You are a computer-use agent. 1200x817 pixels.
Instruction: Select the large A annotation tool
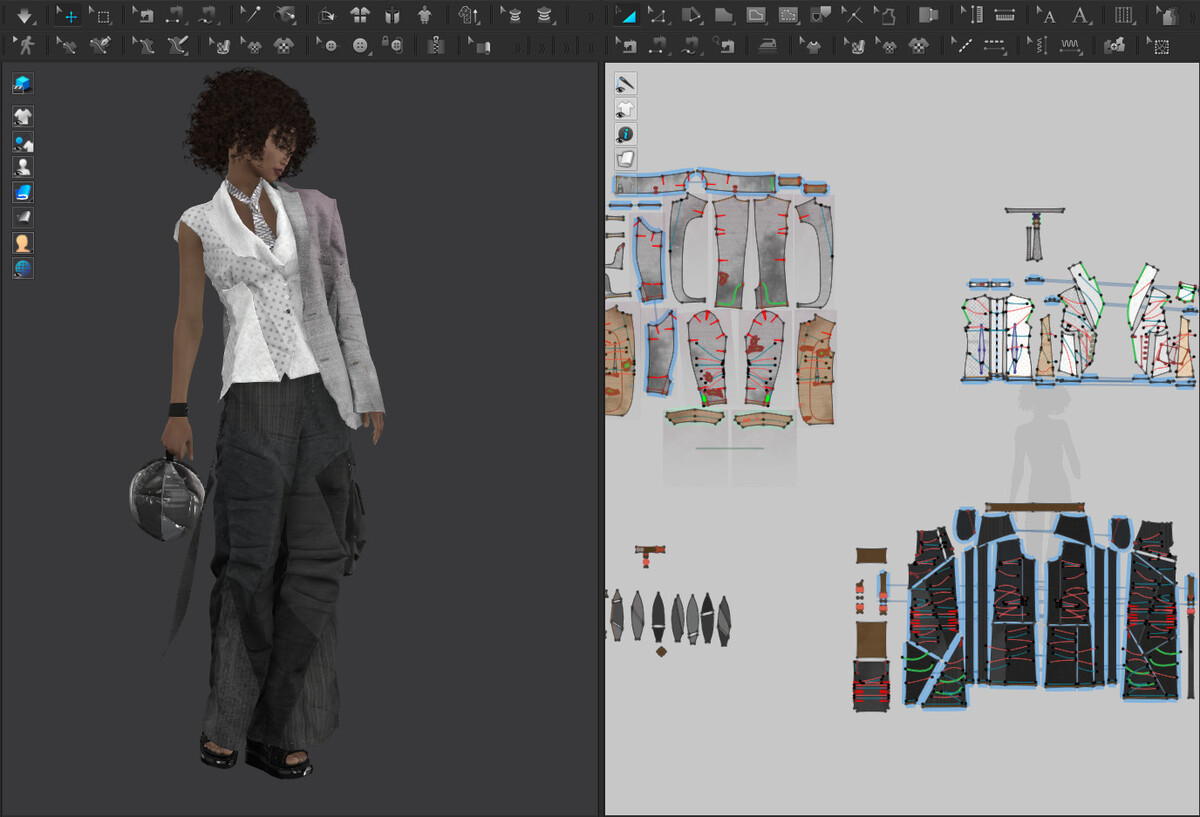coord(1080,15)
